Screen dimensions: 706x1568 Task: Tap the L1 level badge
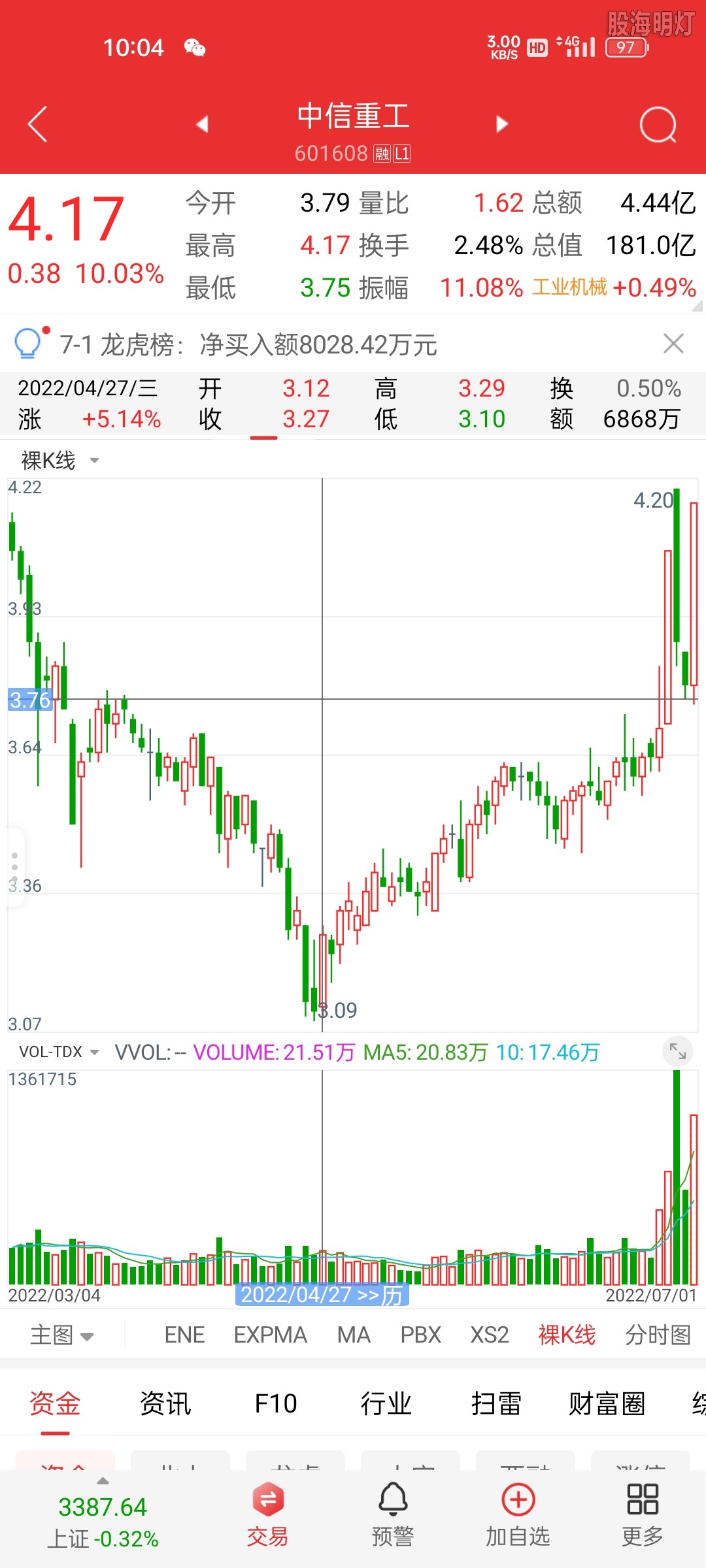(401, 154)
